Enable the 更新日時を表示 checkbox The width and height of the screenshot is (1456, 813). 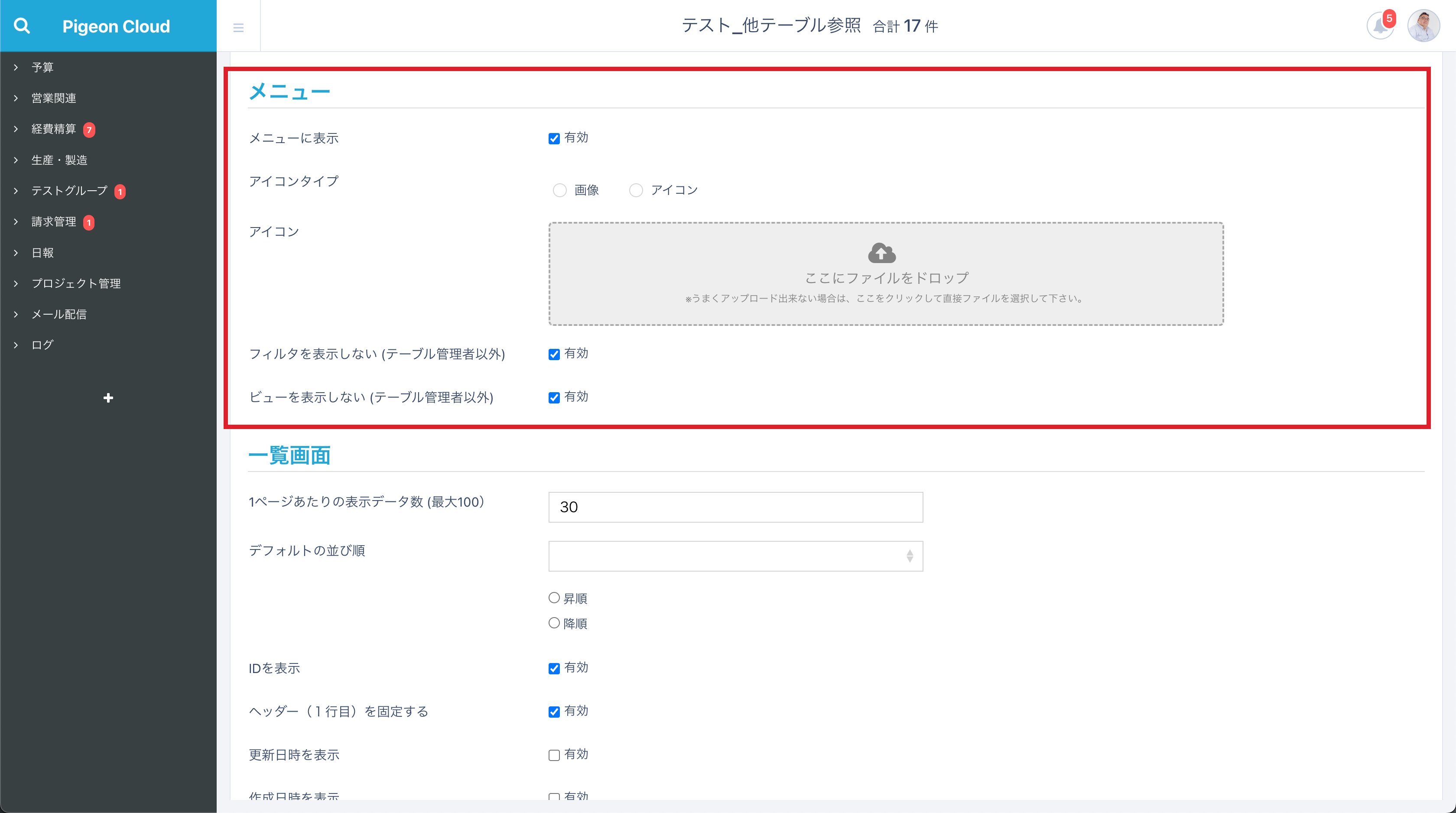click(554, 755)
